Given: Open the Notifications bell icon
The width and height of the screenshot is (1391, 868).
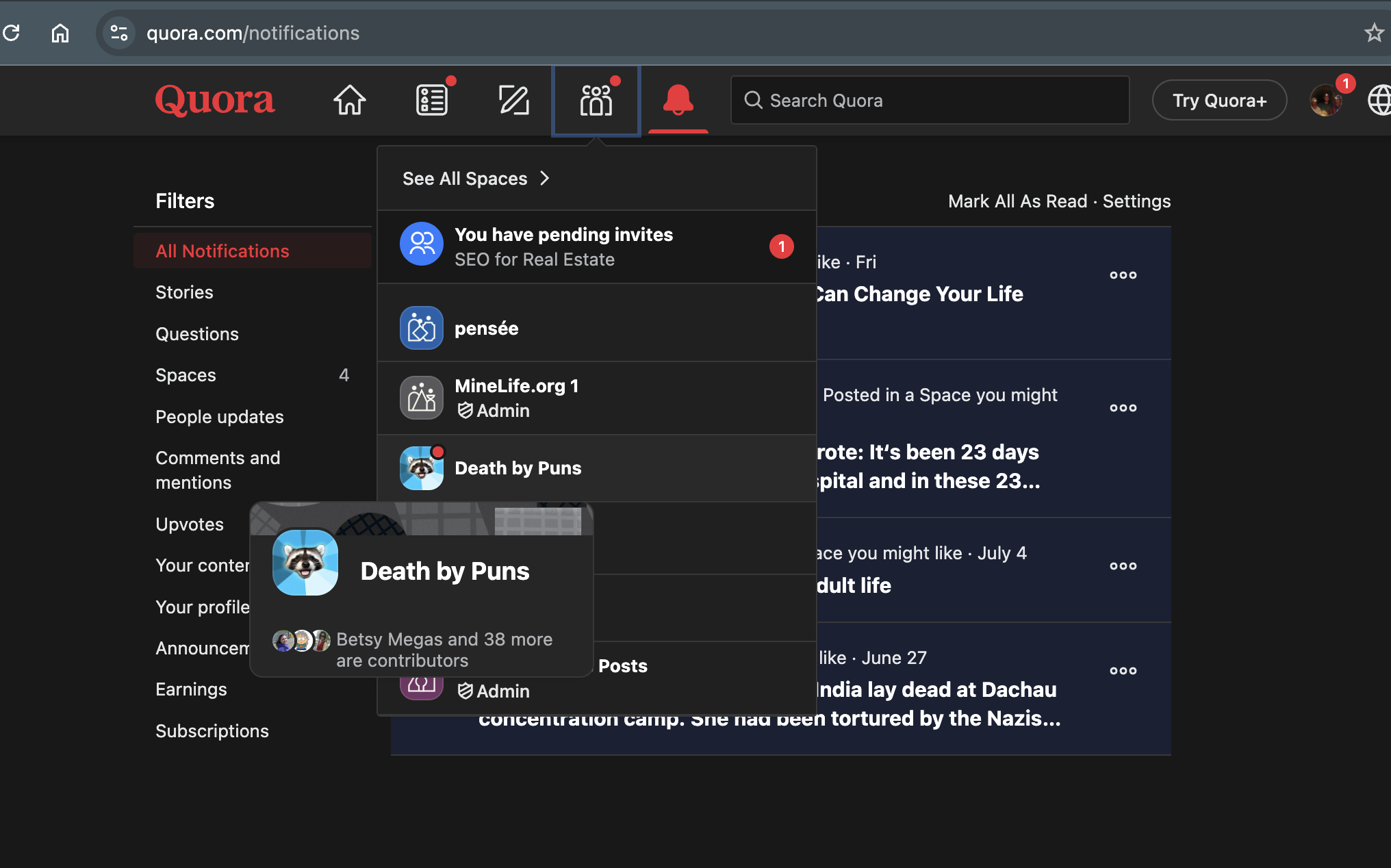Looking at the screenshot, I should (678, 100).
